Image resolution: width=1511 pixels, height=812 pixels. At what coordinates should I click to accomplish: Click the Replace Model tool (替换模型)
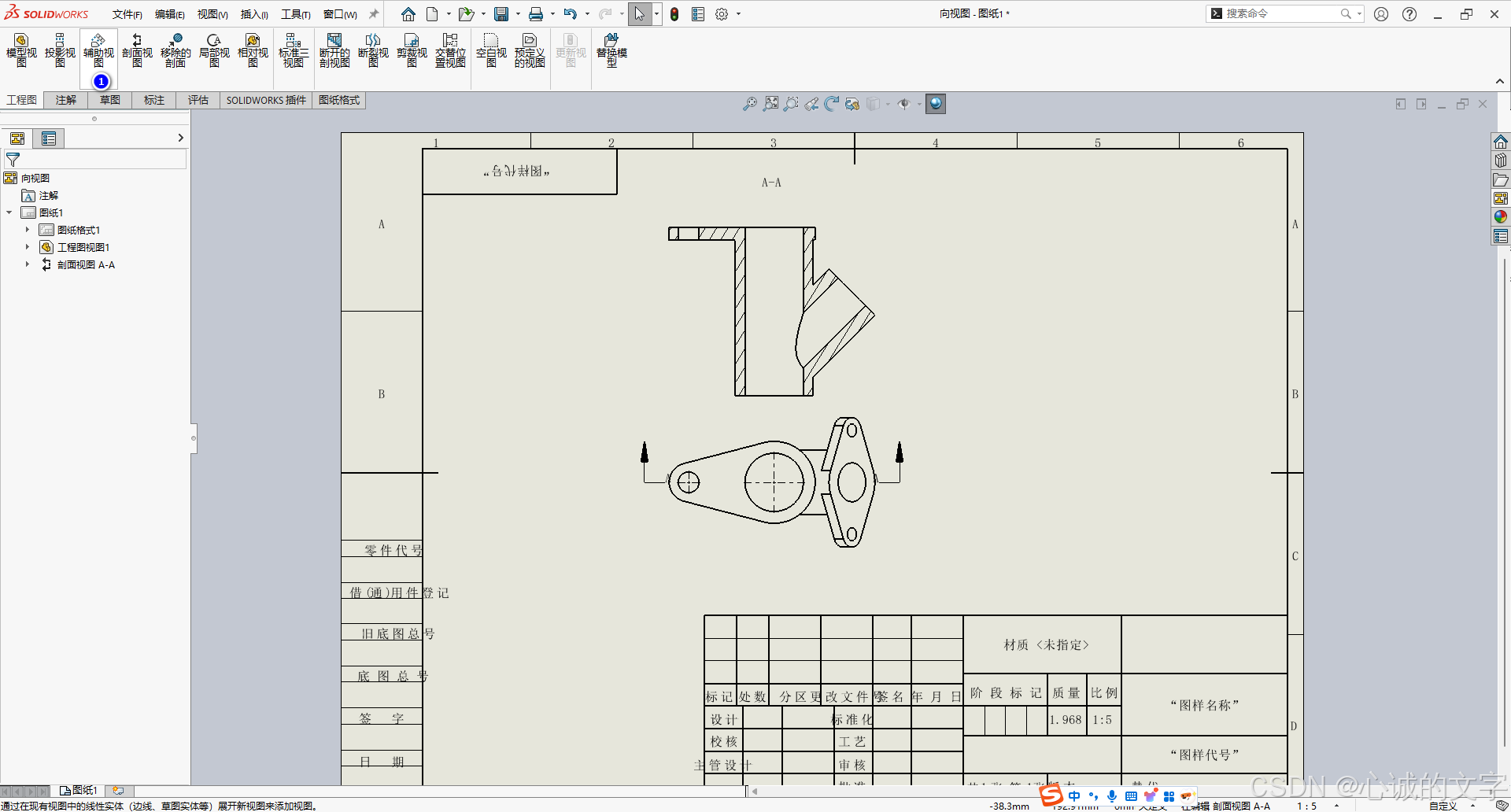click(611, 50)
